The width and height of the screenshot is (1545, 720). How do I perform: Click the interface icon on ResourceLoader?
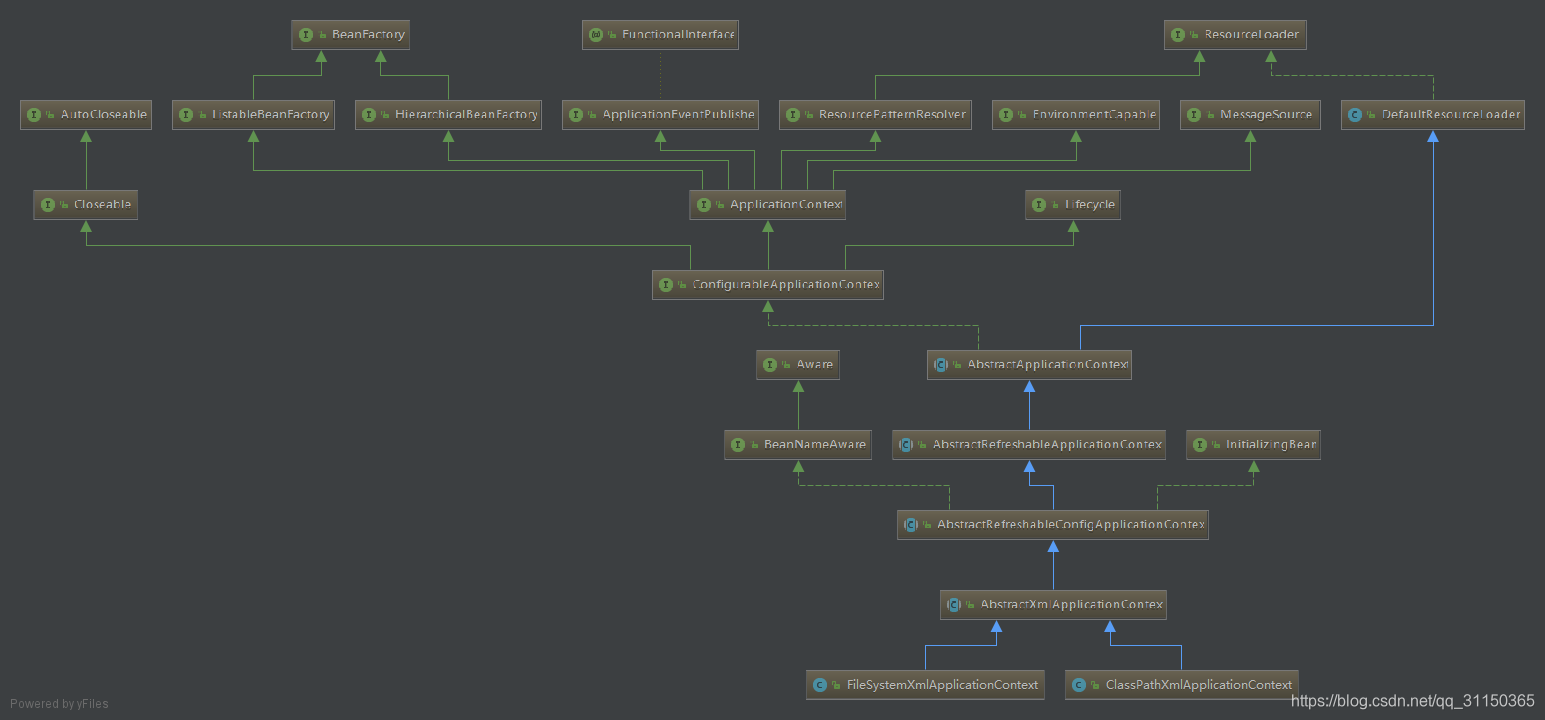click(x=1178, y=35)
